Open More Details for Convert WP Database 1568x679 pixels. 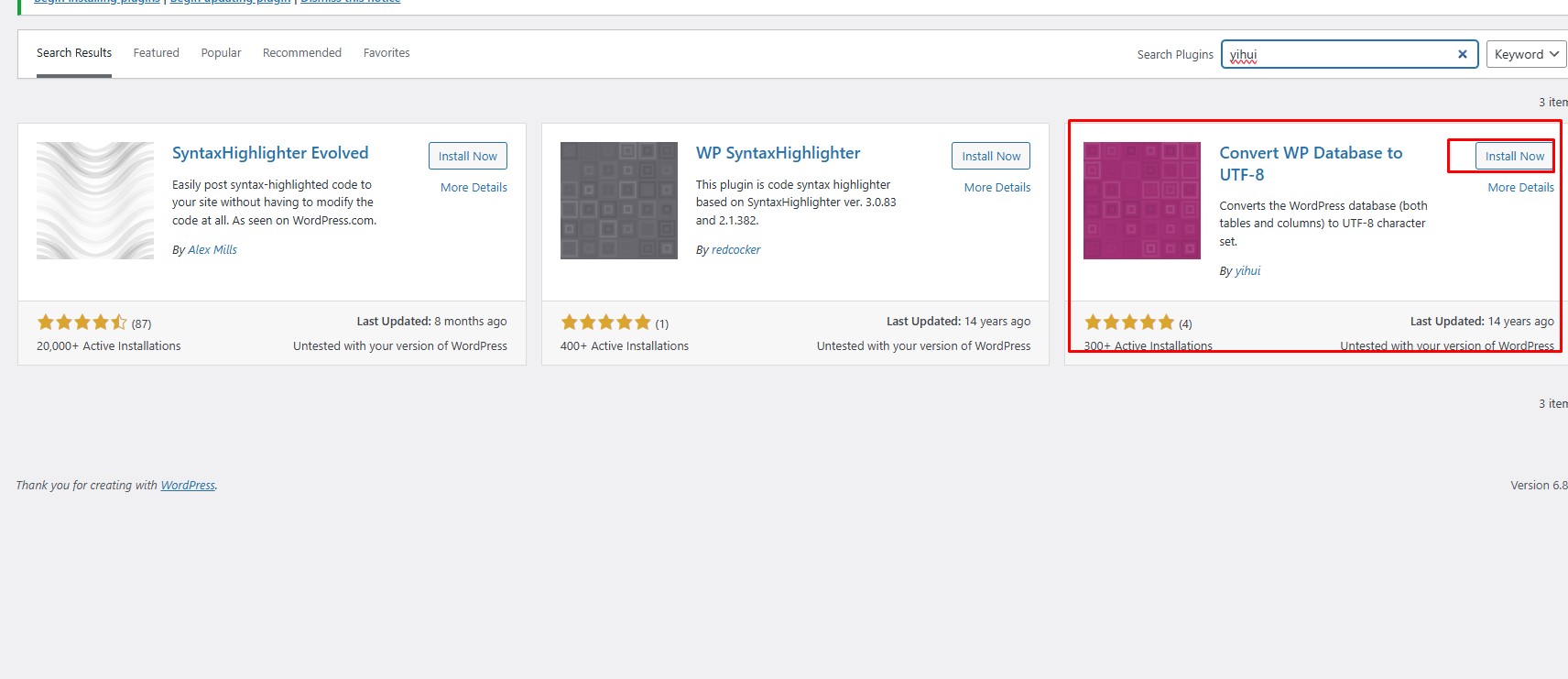(1520, 188)
